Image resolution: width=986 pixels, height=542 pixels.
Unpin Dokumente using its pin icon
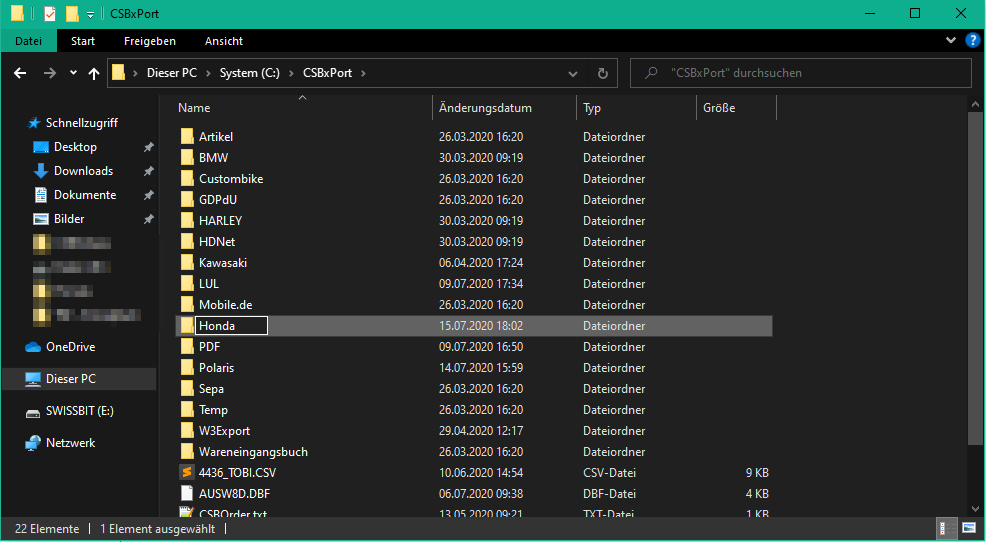click(148, 196)
